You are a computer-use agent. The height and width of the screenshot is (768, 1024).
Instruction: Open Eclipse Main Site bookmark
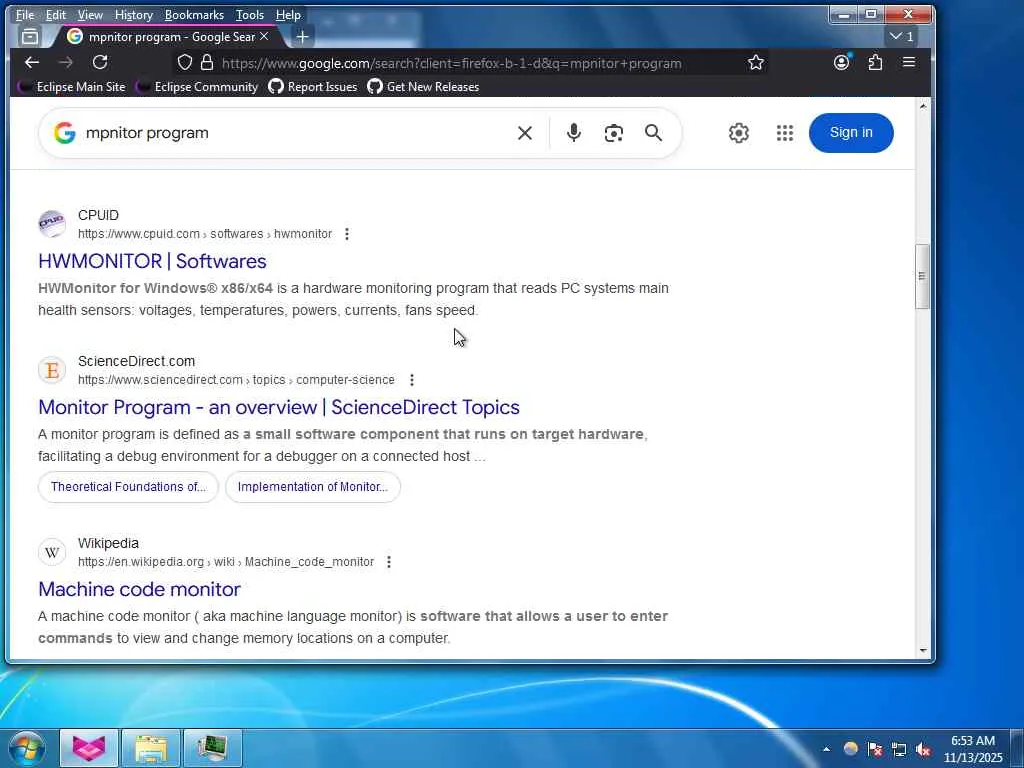(71, 87)
